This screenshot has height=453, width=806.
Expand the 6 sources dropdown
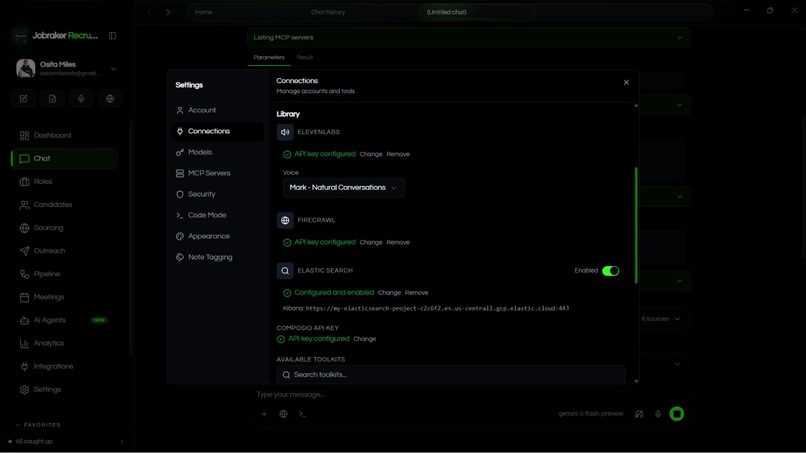(x=661, y=319)
